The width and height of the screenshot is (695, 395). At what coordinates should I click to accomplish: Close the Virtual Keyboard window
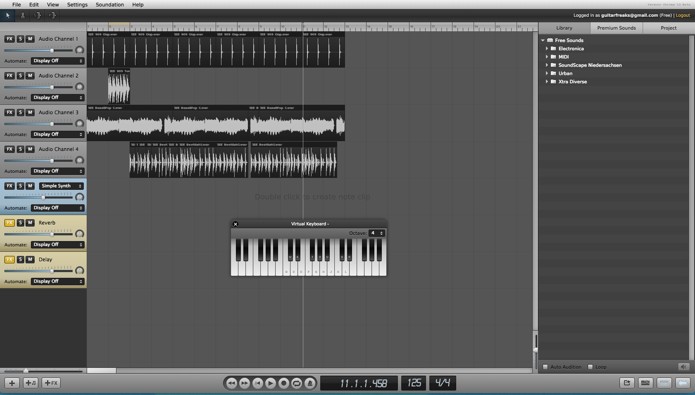235,224
